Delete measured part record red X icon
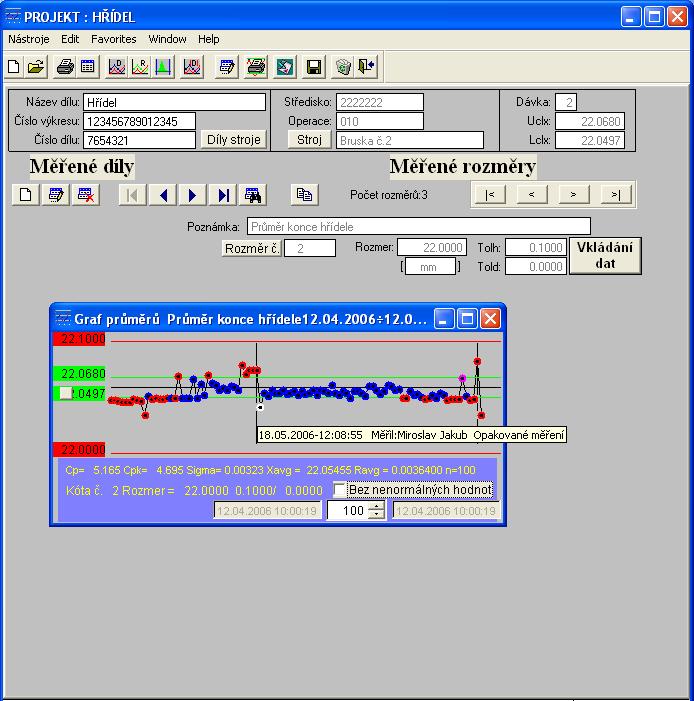 click(85, 195)
